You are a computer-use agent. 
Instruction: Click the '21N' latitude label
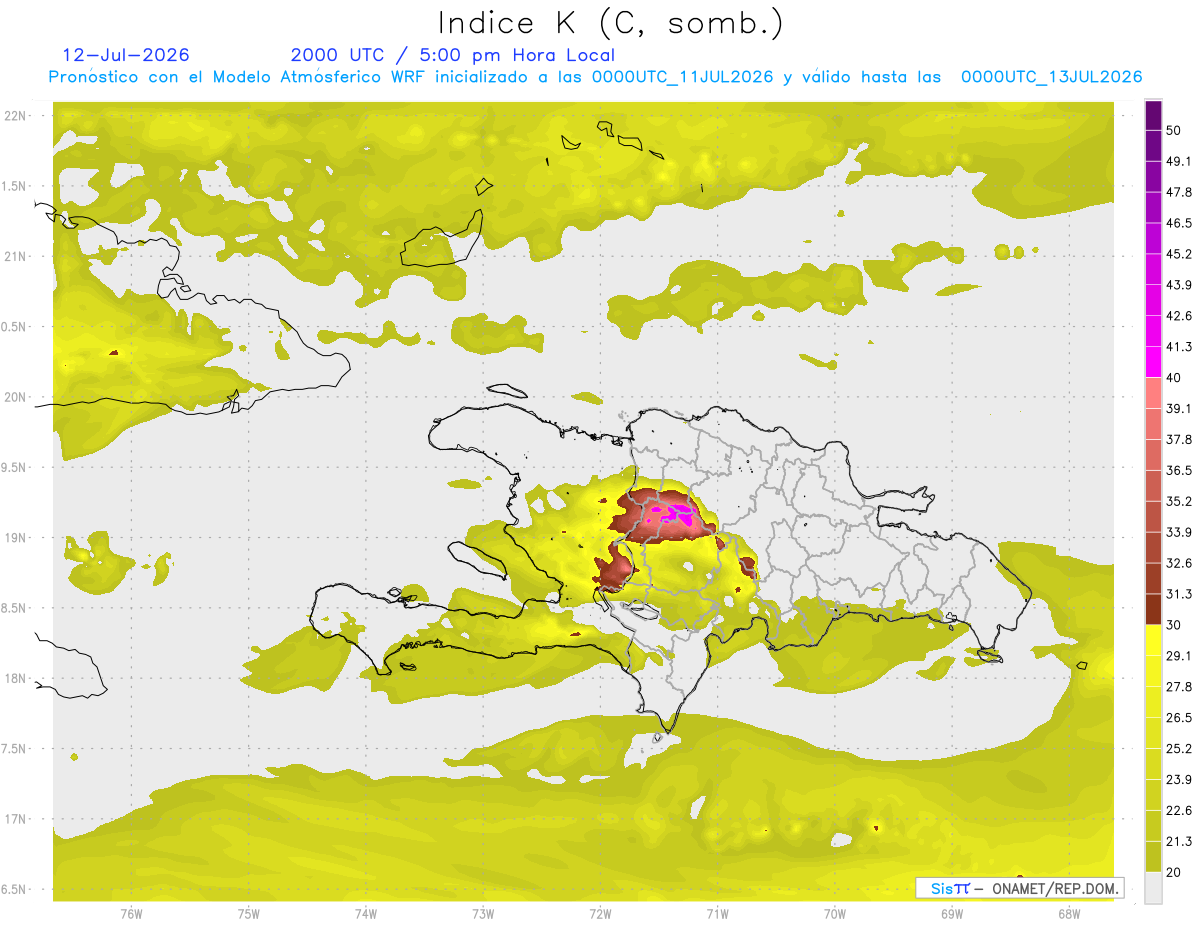pos(17,256)
